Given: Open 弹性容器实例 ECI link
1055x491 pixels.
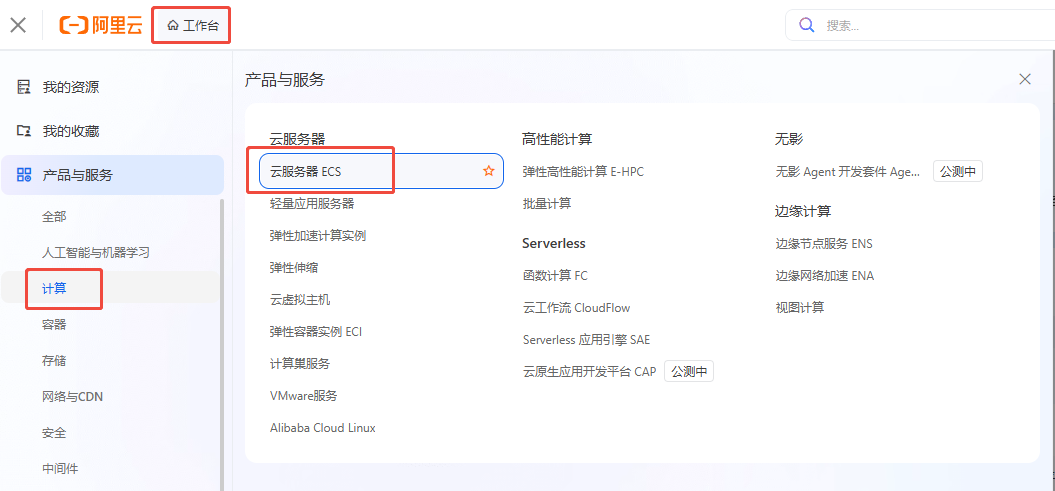Looking at the screenshot, I should click(x=316, y=332).
